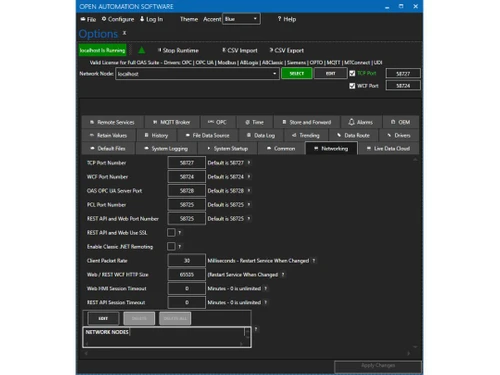Click the EDIT button above Network Nodes
Screen dimensions: 500x375
[x=103, y=319]
